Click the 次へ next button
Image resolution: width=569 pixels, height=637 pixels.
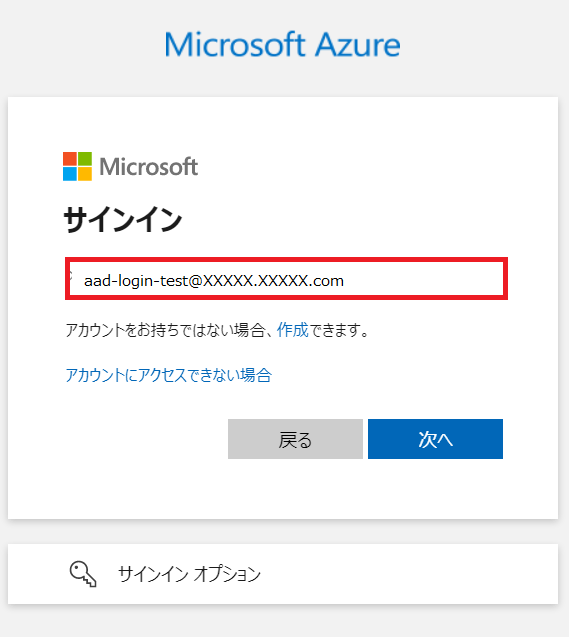pyautogui.click(x=435, y=439)
